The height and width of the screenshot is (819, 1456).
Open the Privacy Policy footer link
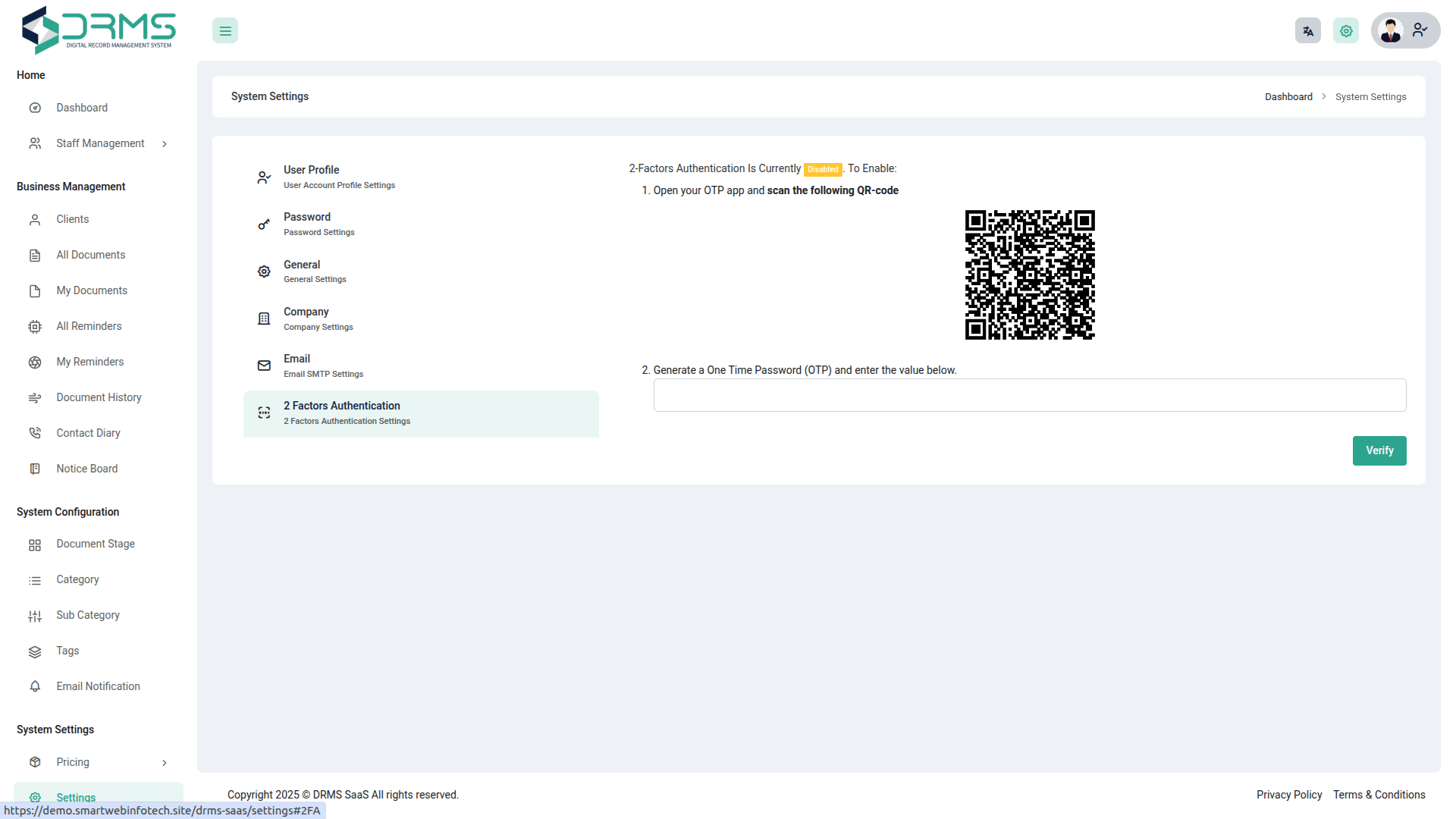[1288, 795]
